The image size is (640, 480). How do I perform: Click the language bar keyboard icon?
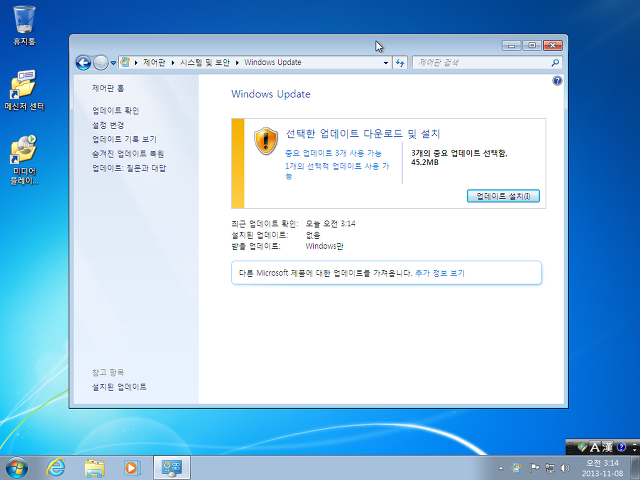[x=582, y=448]
